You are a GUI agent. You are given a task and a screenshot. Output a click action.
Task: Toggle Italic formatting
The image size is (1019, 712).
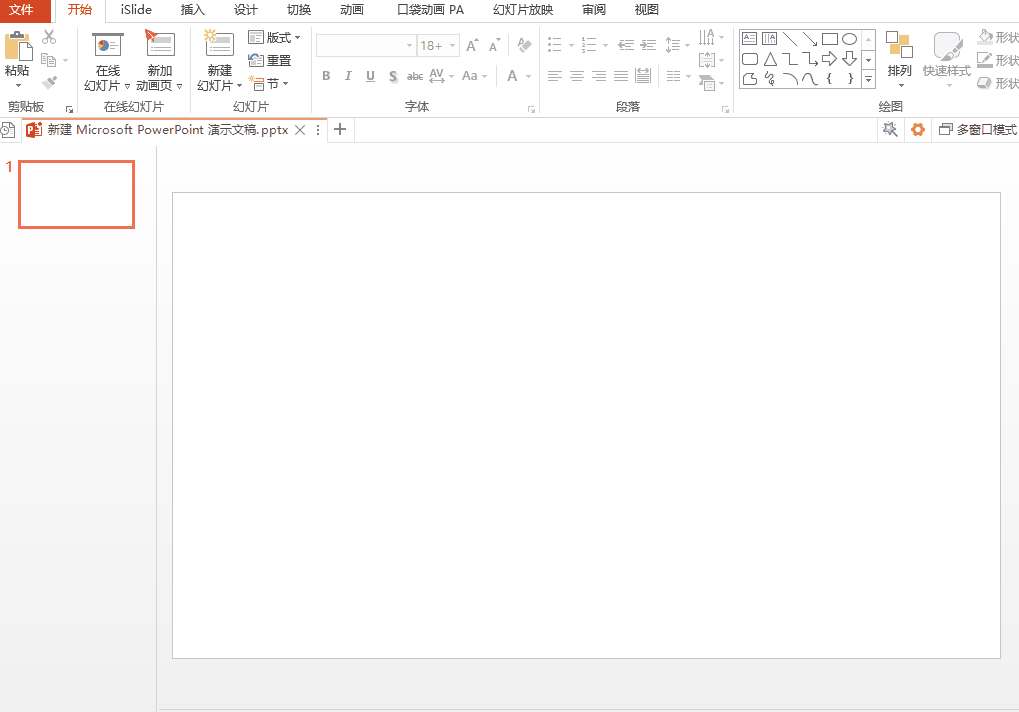click(348, 76)
